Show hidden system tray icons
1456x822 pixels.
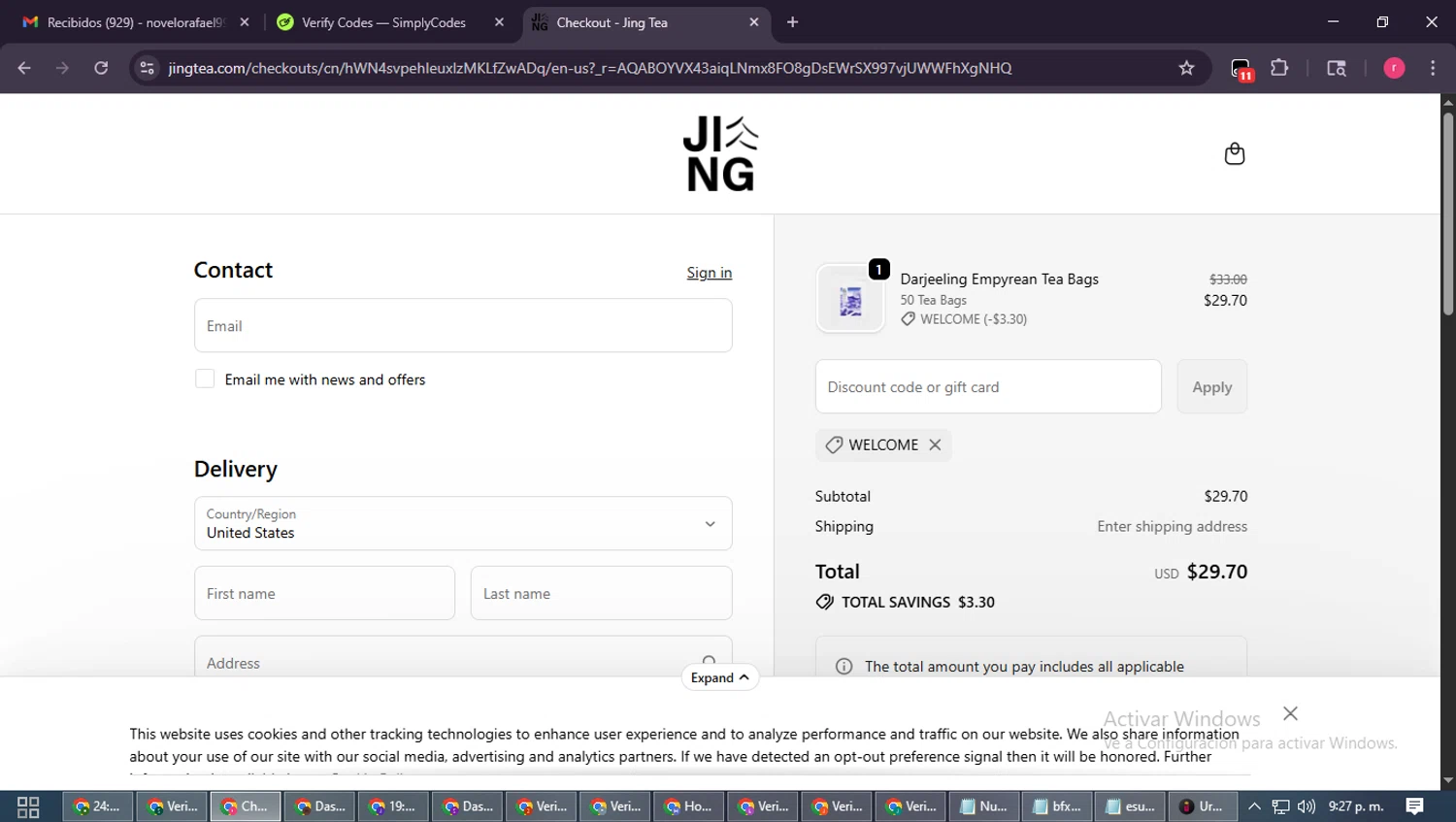click(1254, 806)
